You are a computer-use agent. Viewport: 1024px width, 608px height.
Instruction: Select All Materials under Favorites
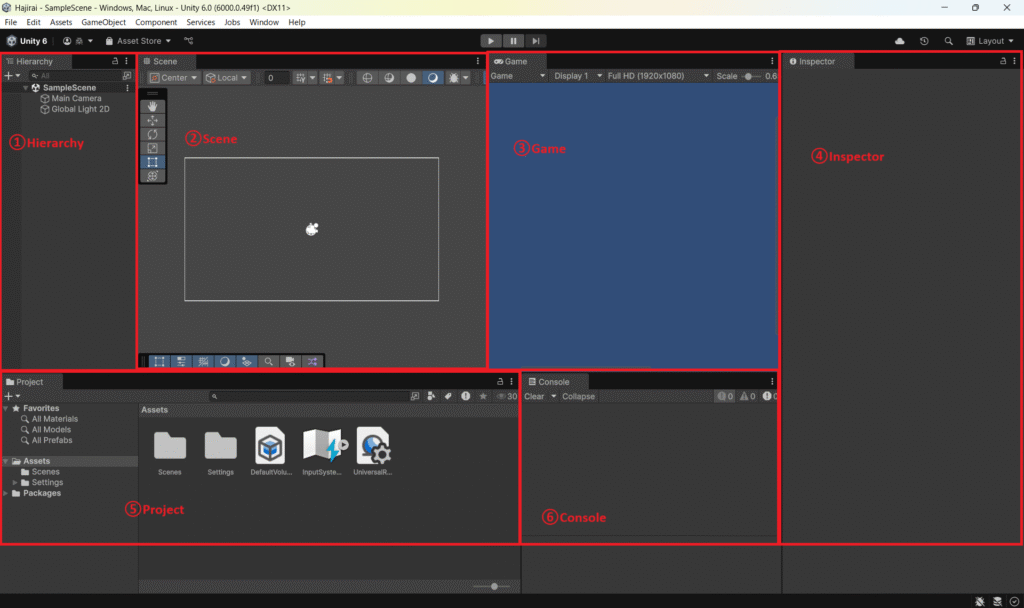(x=55, y=419)
